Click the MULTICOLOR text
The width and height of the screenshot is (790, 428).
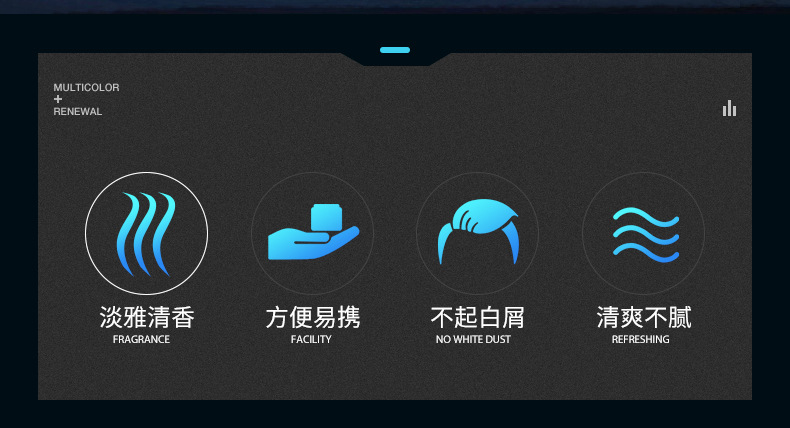[x=86, y=88]
